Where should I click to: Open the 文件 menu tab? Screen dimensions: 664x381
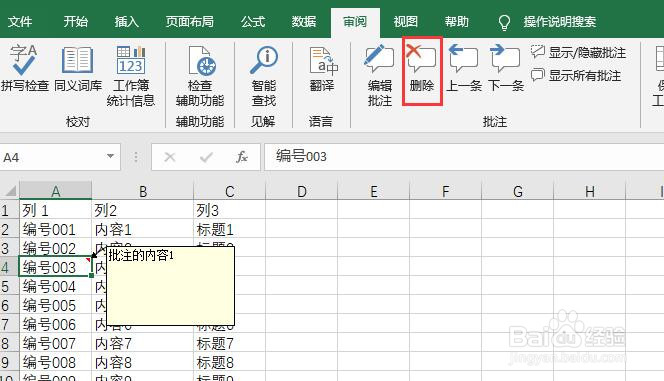(x=19, y=21)
